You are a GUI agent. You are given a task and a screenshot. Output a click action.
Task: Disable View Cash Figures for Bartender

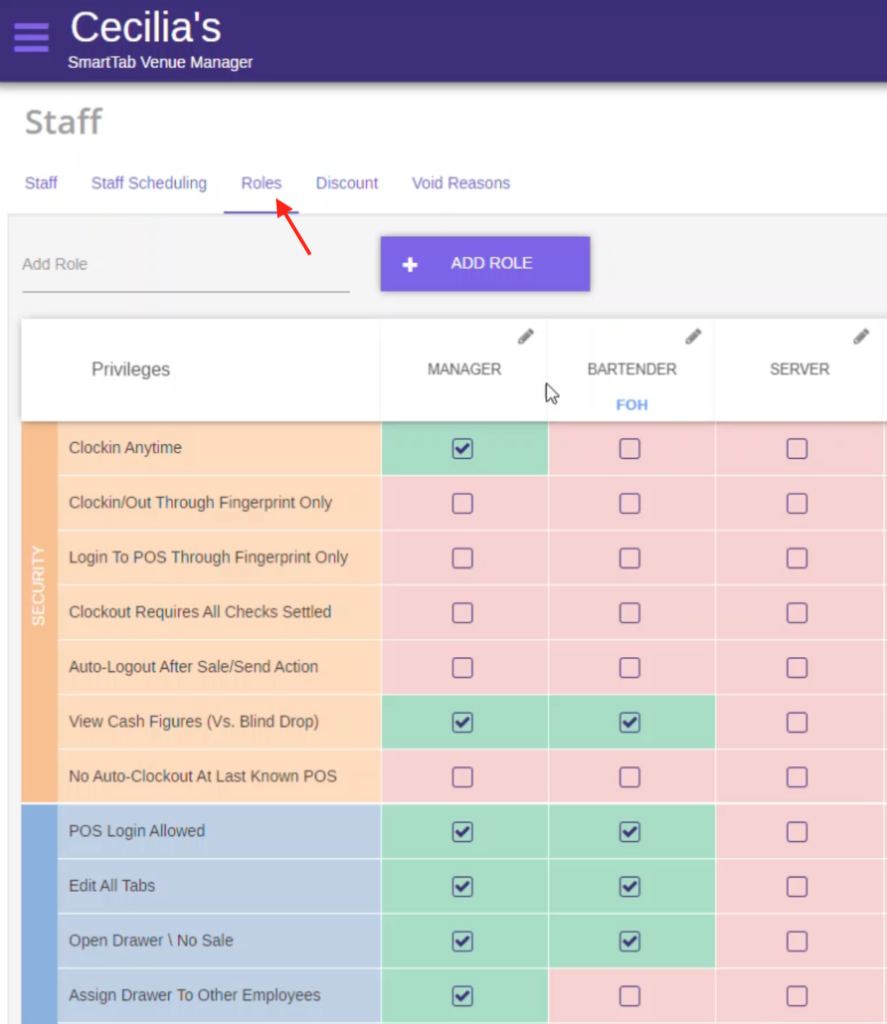629,722
